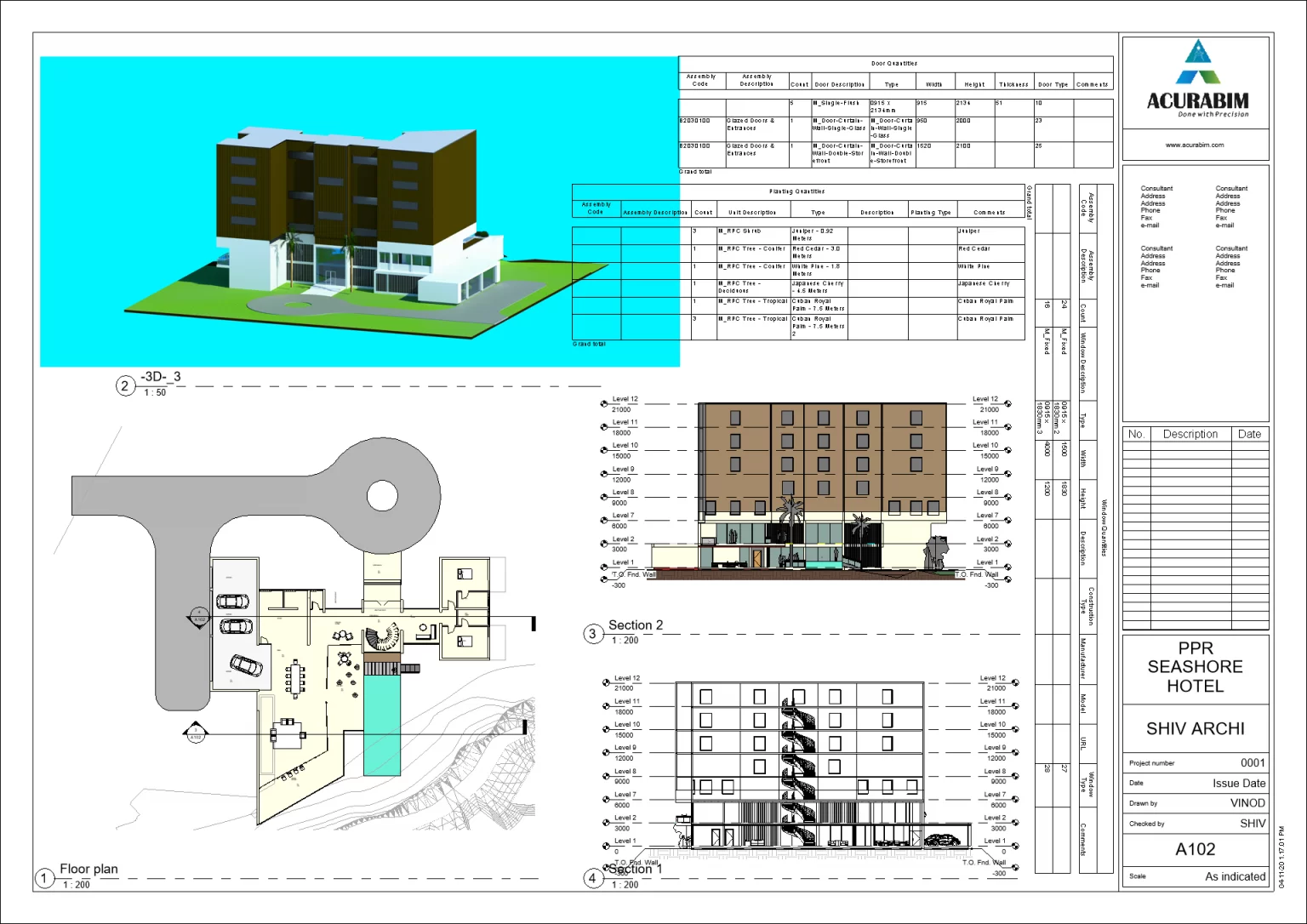Click the No. header in the revision table
This screenshot has height=924, width=1307.
pyautogui.click(x=1136, y=434)
